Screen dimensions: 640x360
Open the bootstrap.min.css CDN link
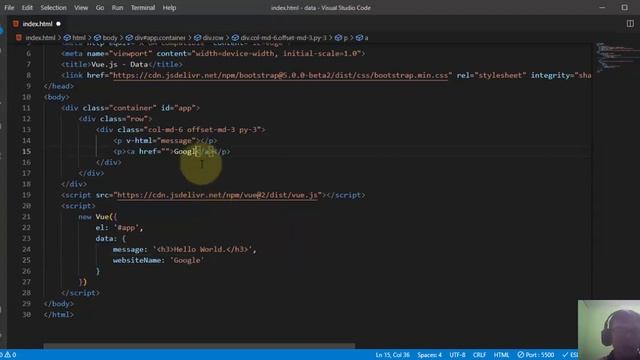click(280, 76)
